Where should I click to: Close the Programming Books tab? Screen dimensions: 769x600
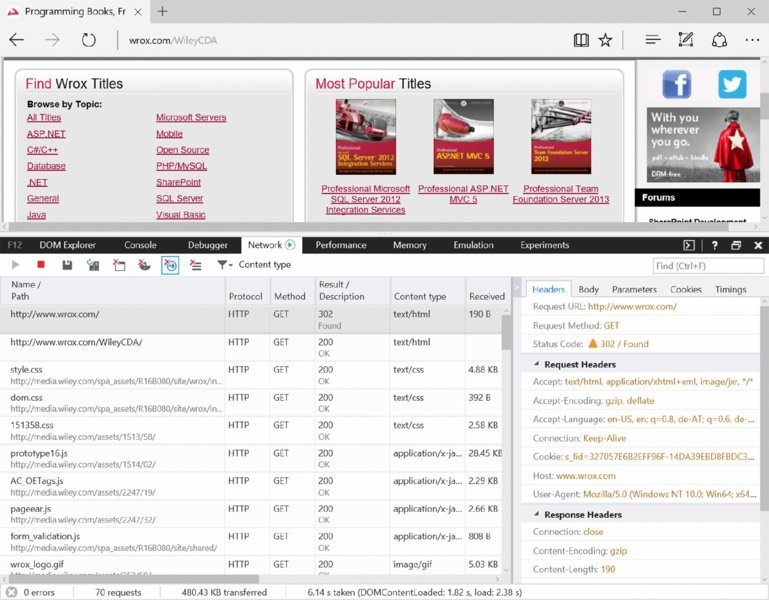point(138,12)
